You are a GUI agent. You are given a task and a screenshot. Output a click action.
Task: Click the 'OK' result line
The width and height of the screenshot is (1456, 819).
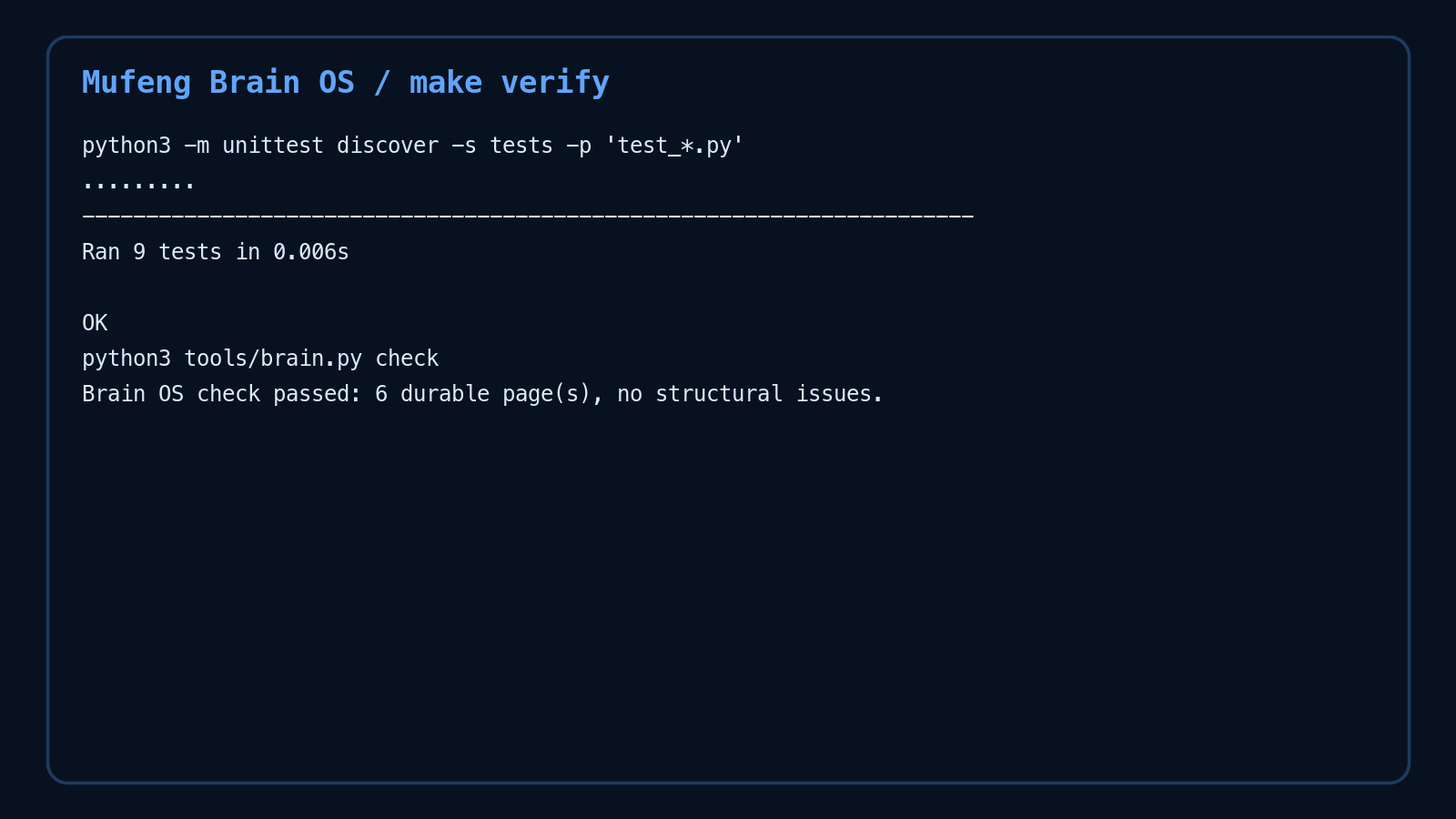pyautogui.click(x=95, y=323)
